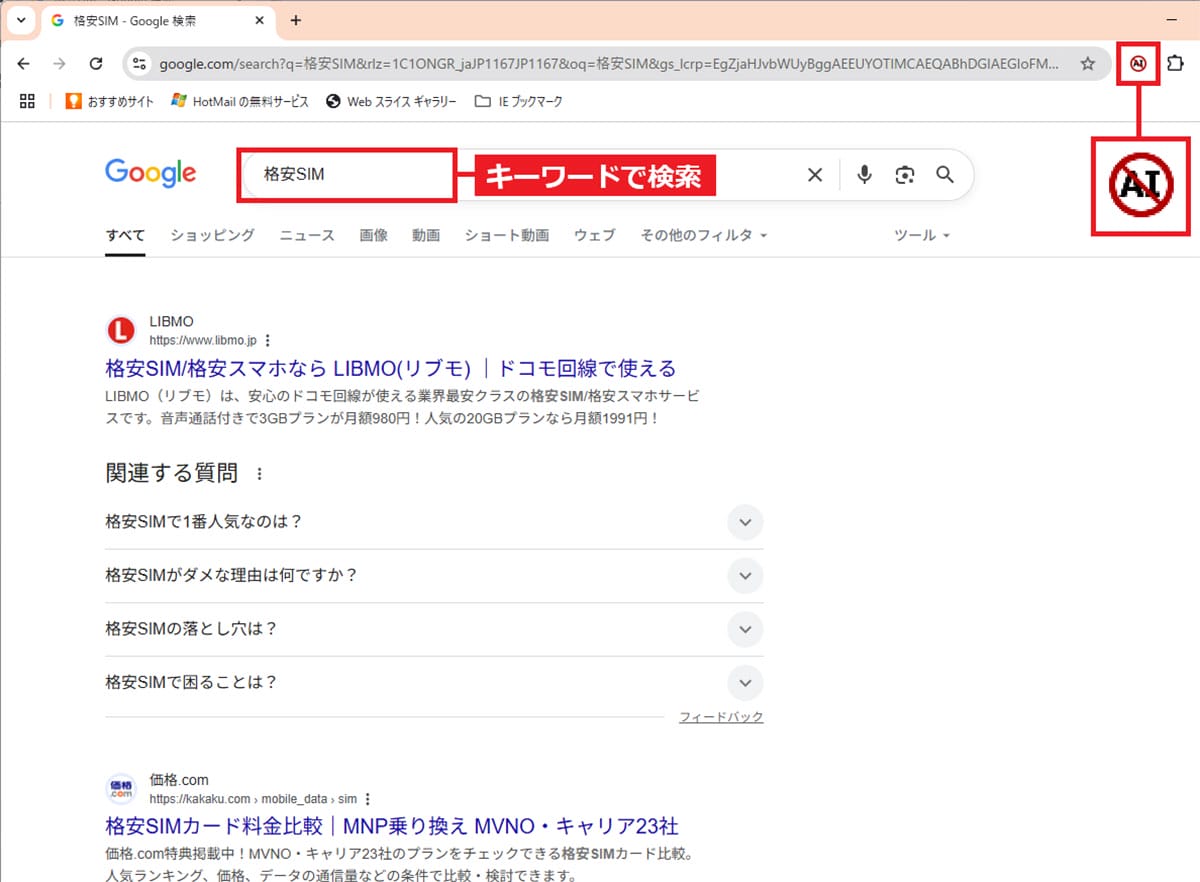Open Web スライス ギャラリー bookmark
Viewport: 1200px width, 882px height.
pyautogui.click(x=392, y=101)
